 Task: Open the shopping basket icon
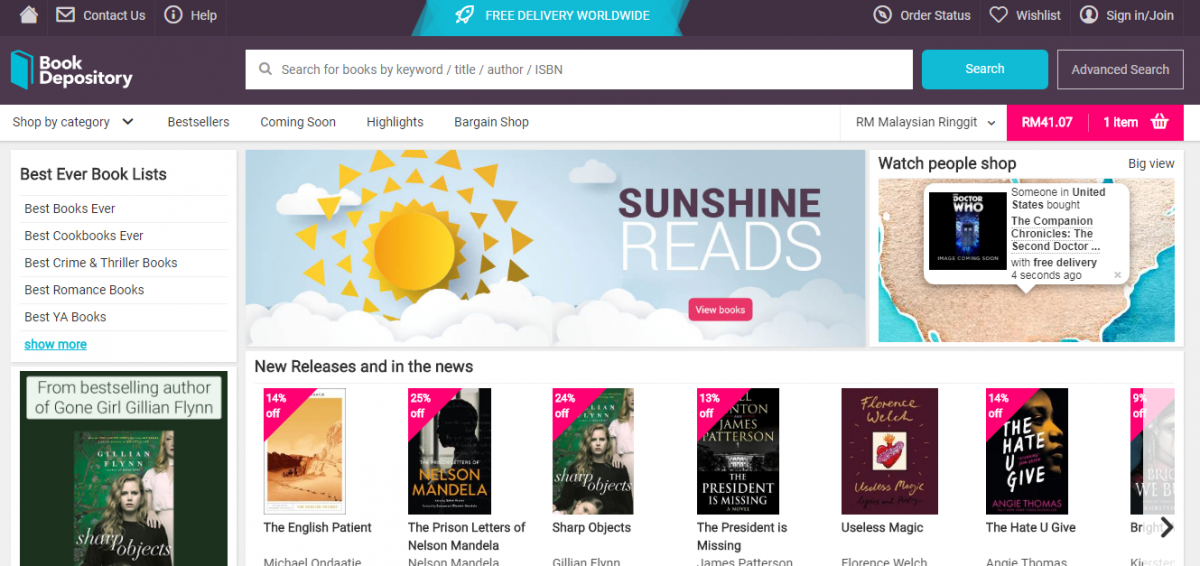1160,122
